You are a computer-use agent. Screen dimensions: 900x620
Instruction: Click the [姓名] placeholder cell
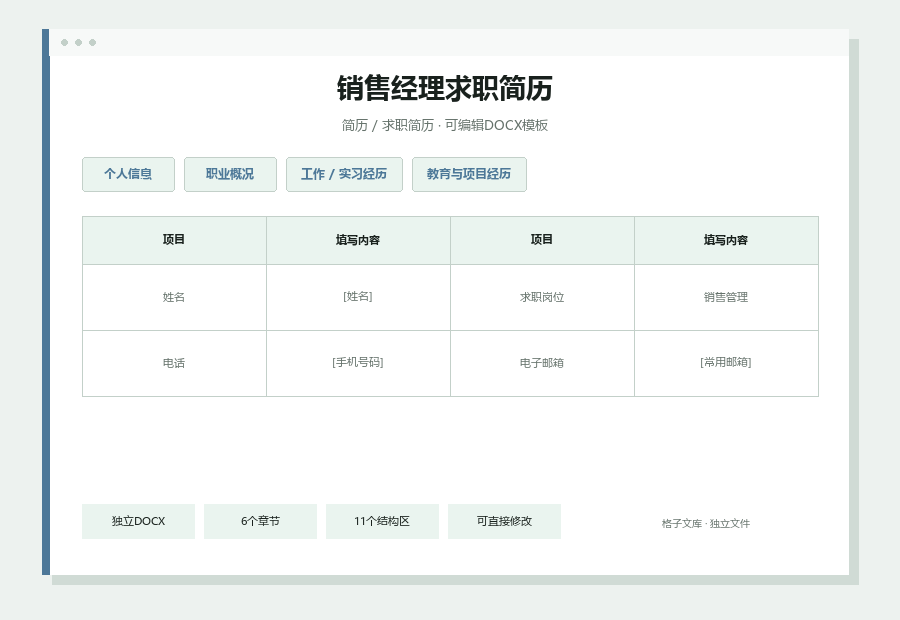pyautogui.click(x=358, y=297)
